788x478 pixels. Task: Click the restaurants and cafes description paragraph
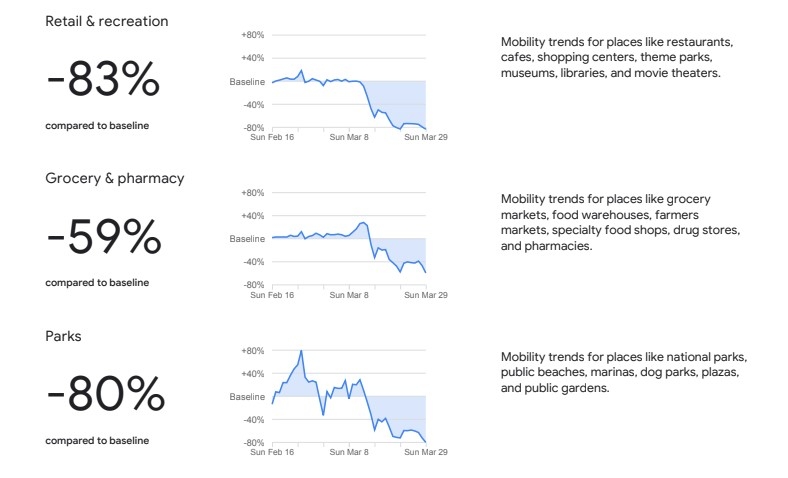(x=617, y=58)
